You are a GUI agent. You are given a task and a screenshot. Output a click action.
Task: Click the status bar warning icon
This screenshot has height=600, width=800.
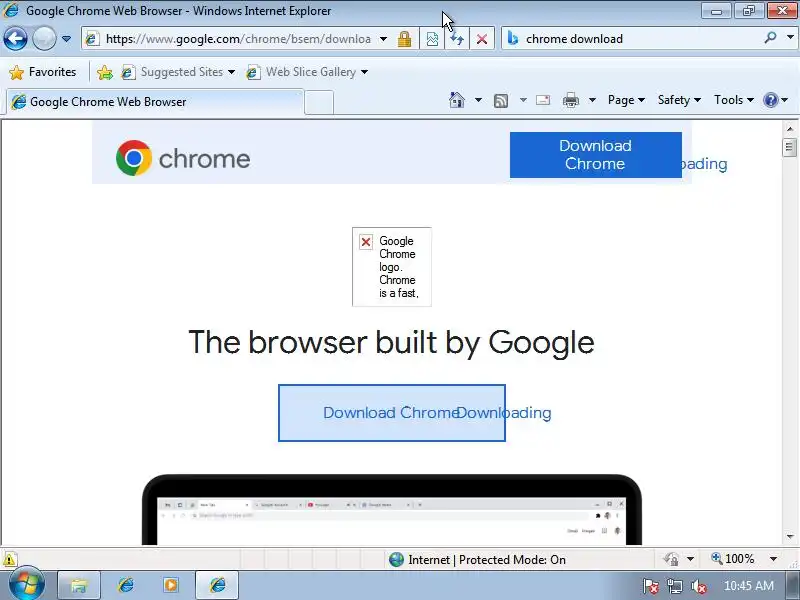point(9,559)
